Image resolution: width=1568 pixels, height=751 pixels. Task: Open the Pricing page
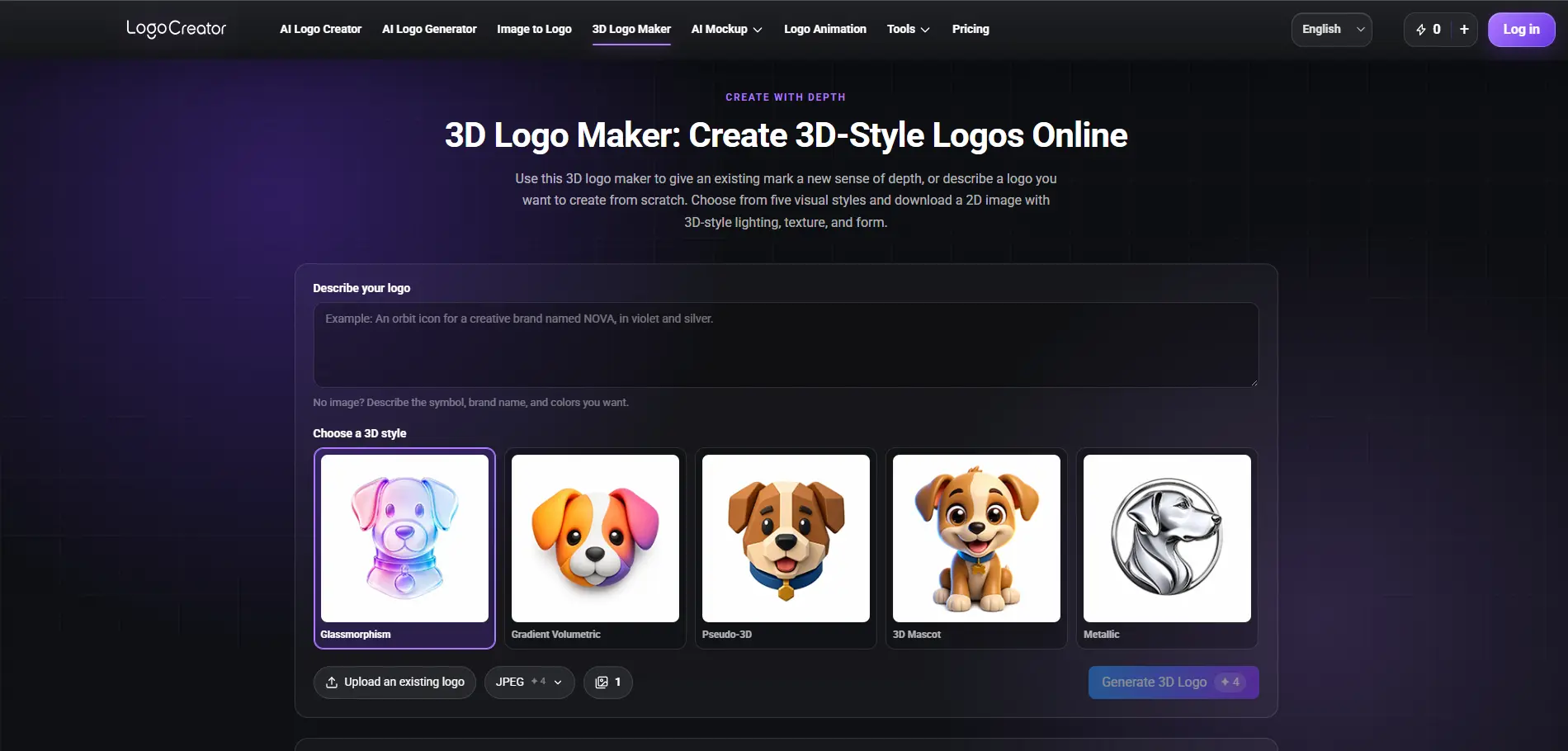coord(971,29)
